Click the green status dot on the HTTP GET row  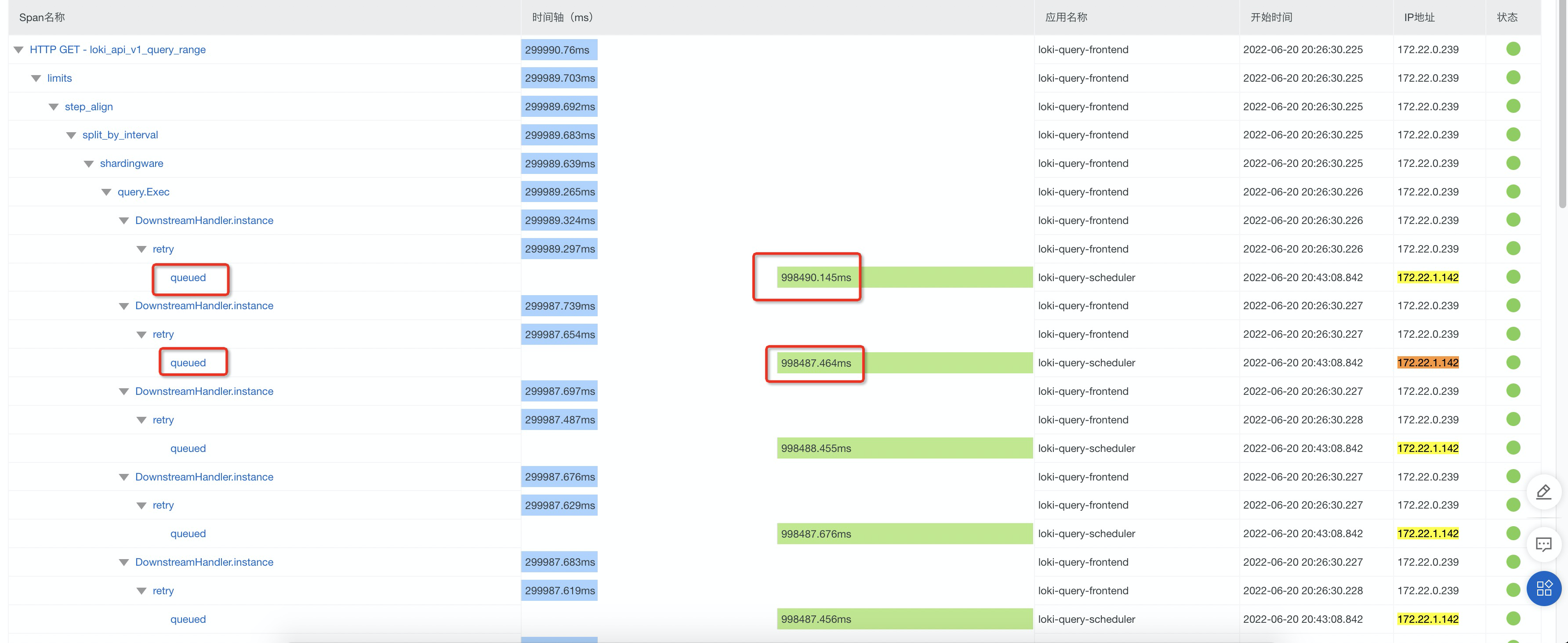(1514, 49)
